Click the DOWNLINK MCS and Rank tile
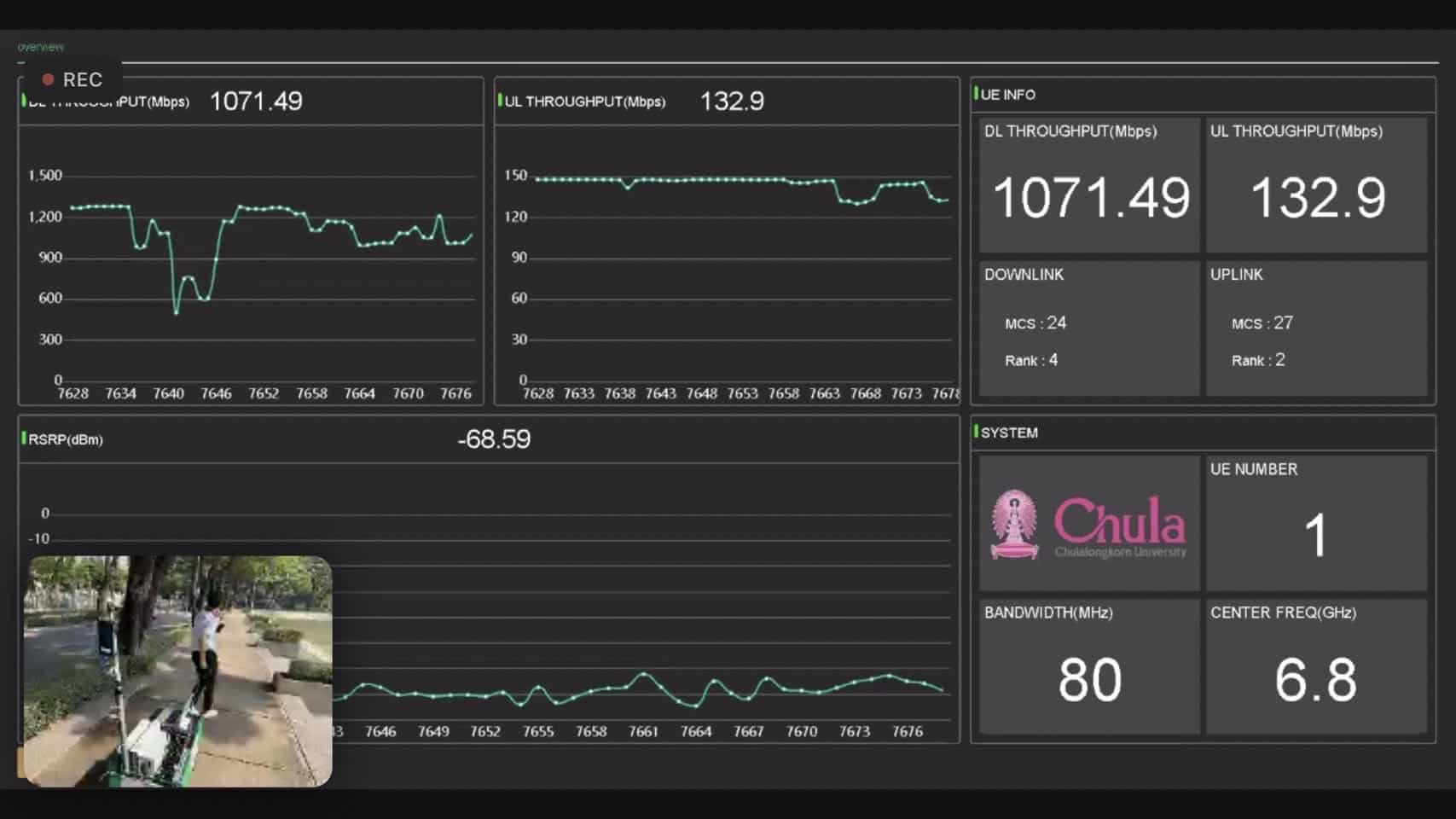This screenshot has width=1456, height=819. [x=1089, y=328]
